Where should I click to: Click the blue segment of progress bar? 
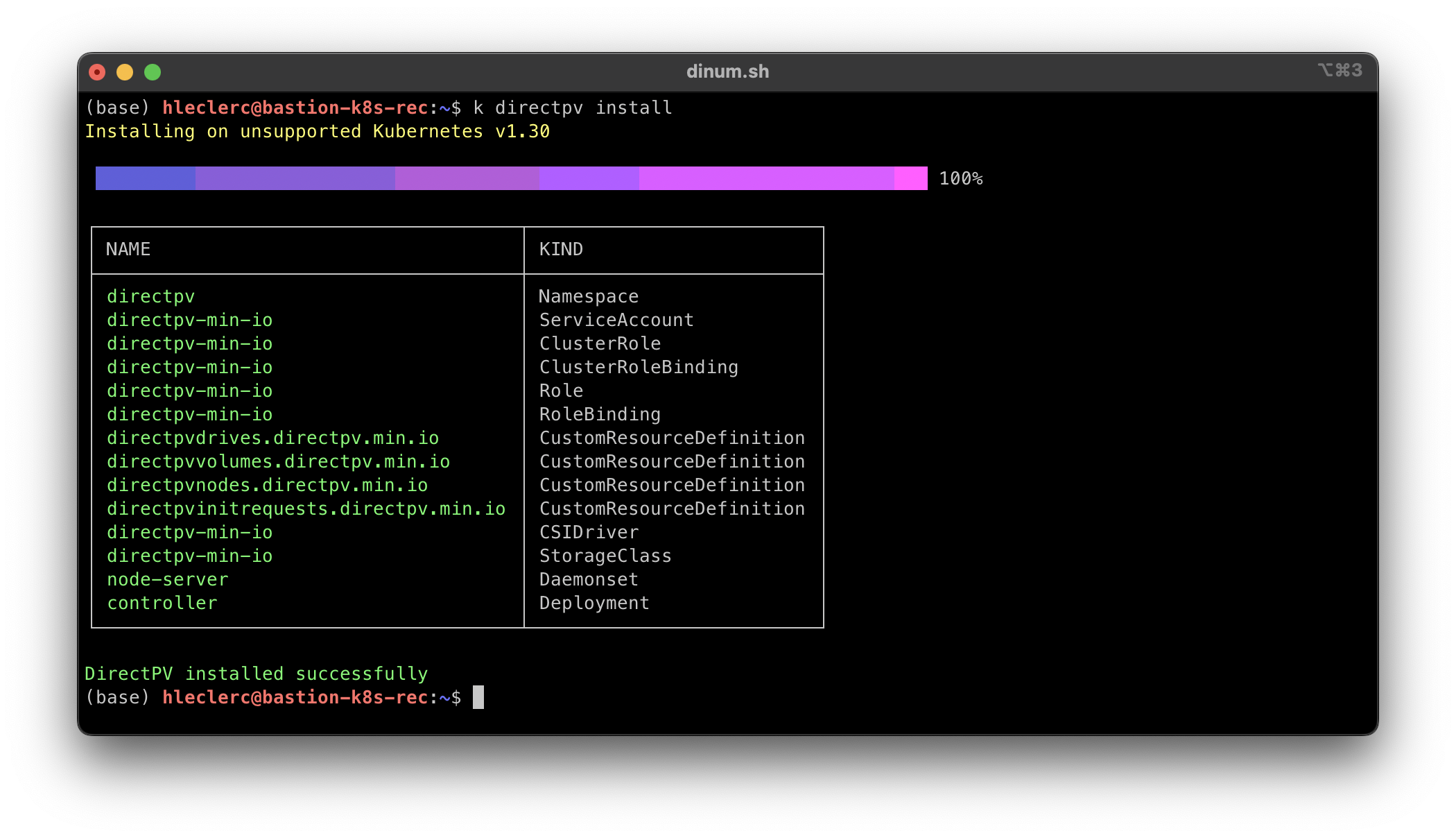click(145, 178)
